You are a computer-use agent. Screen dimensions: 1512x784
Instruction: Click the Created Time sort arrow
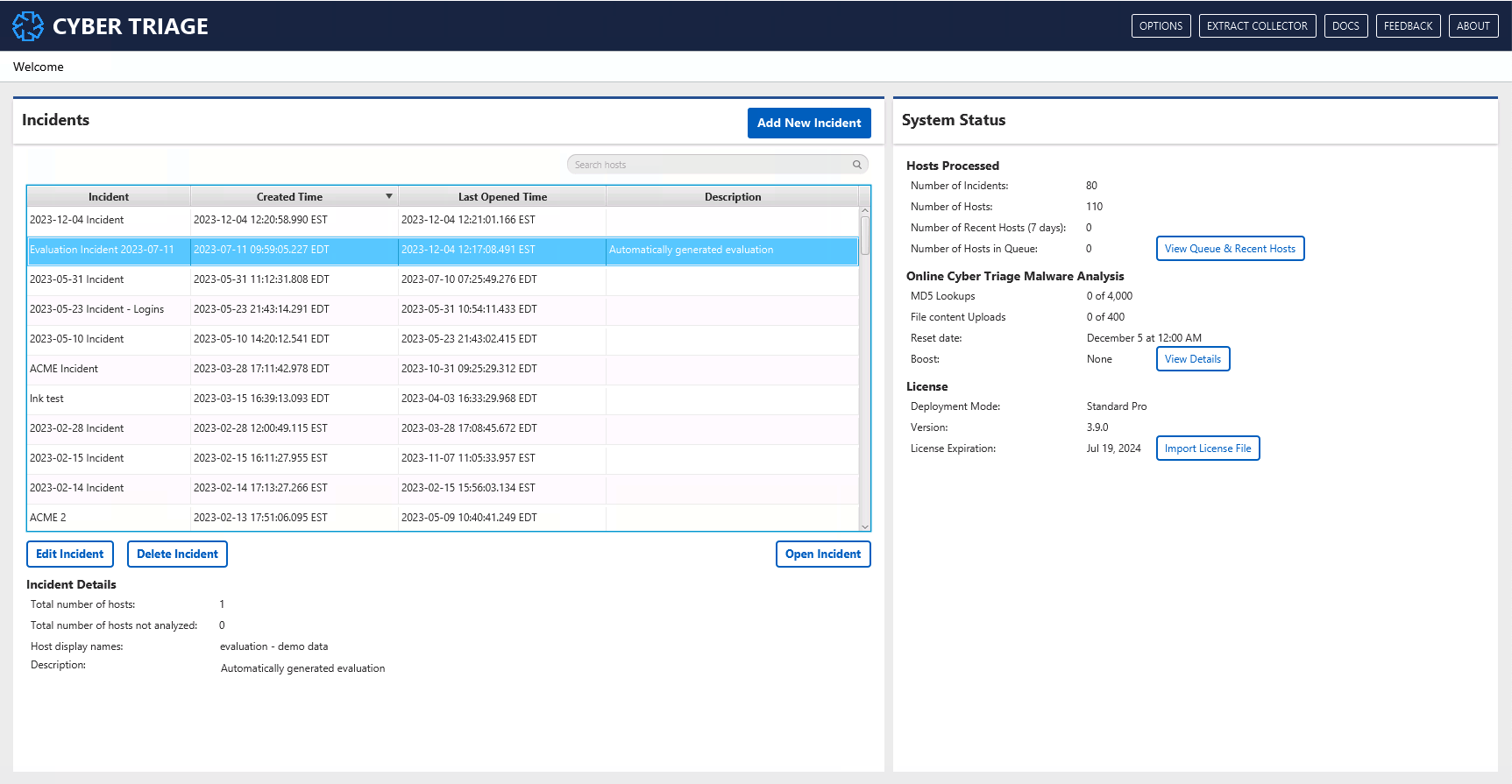[388, 196]
